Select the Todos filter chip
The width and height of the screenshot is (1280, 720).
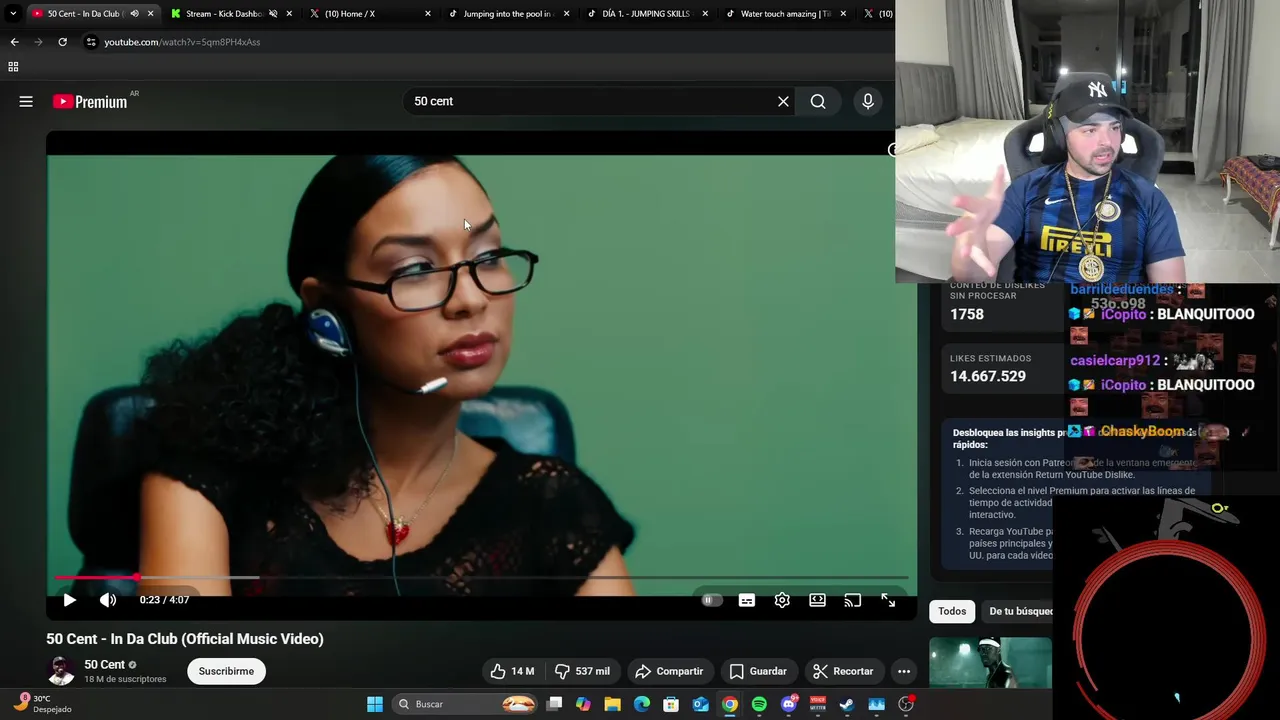point(952,611)
